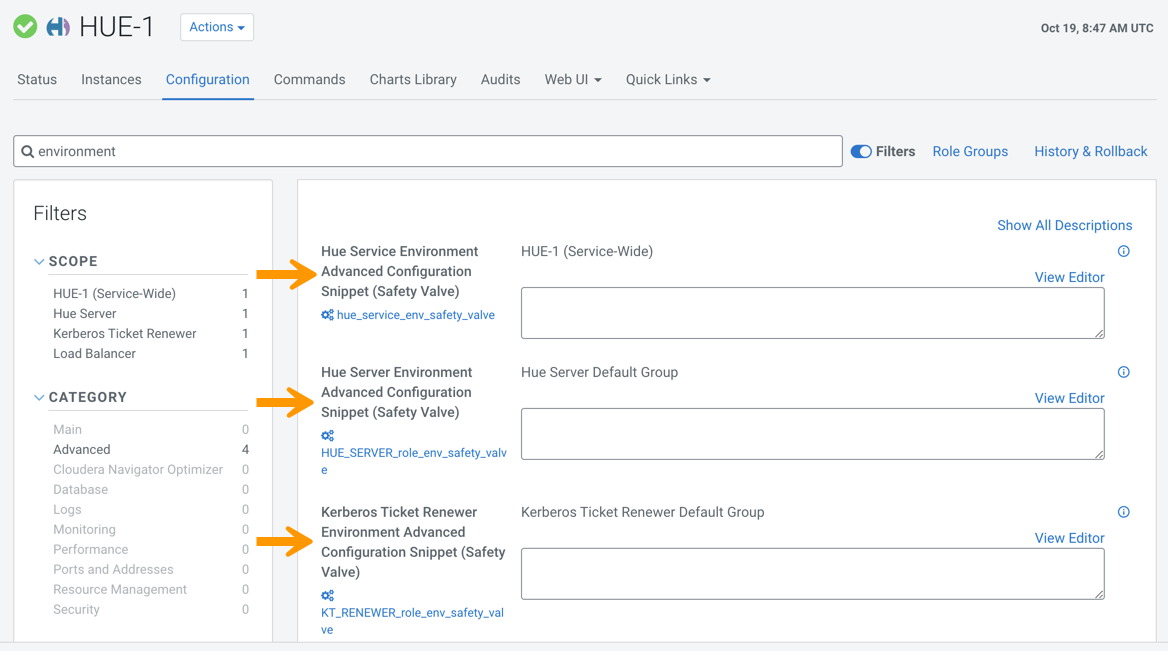Collapse the CATEGORY filter section

(x=39, y=398)
